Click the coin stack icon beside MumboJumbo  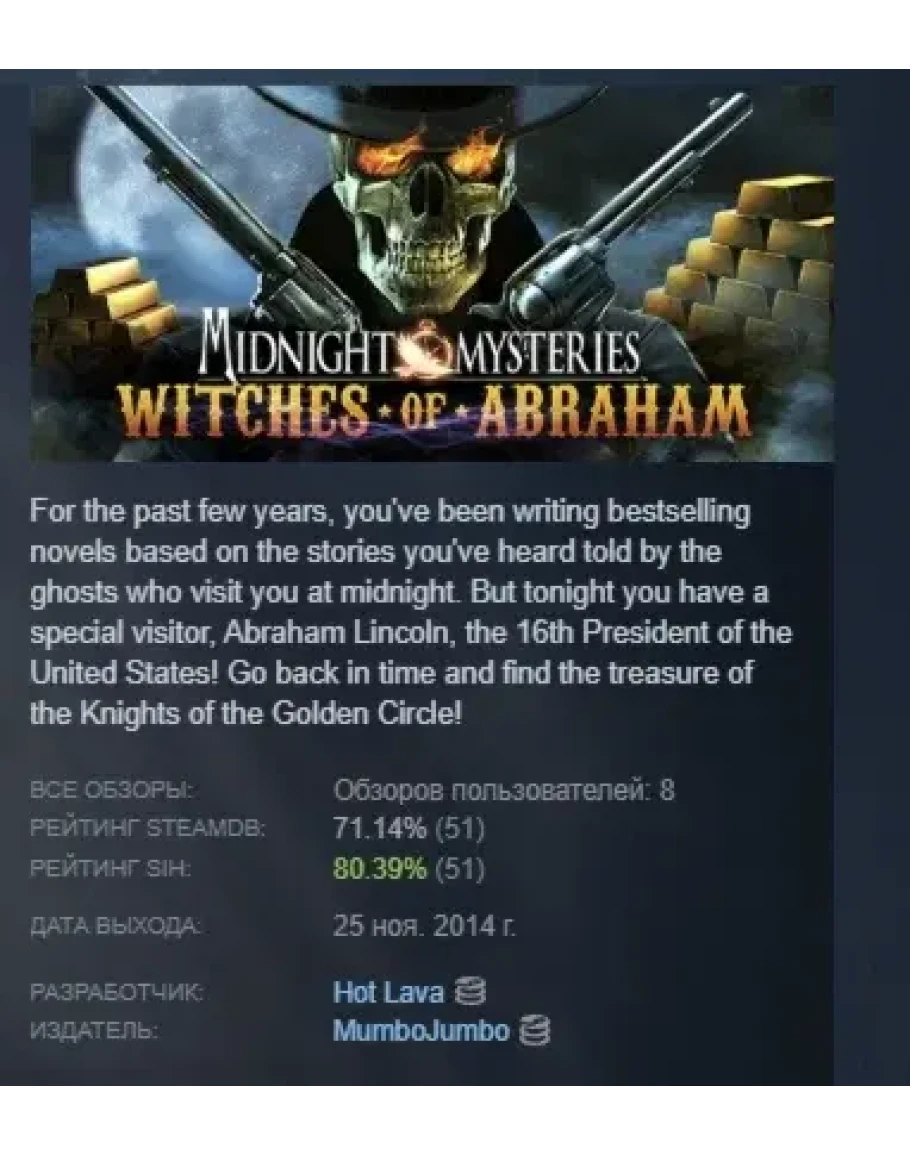click(535, 1030)
